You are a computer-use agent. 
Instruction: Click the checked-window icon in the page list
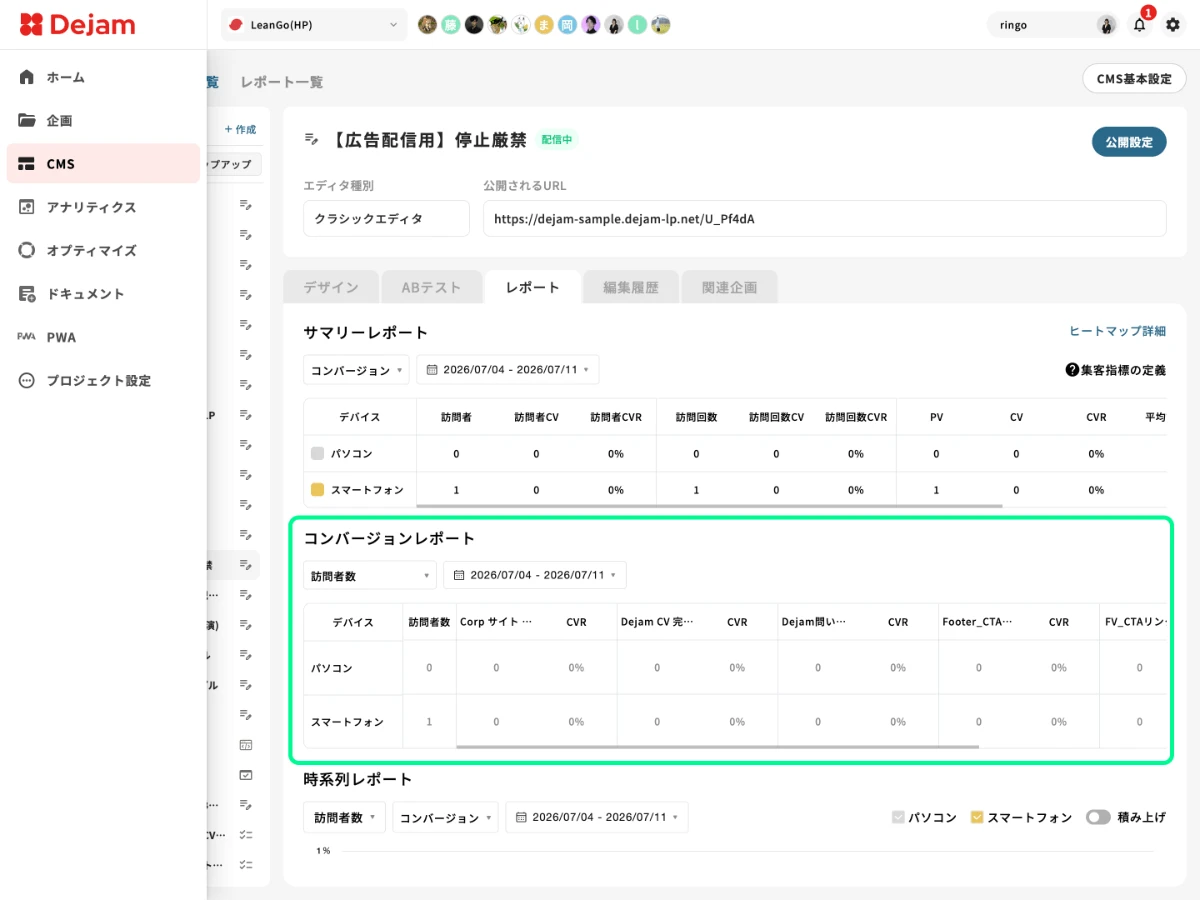tap(246, 775)
